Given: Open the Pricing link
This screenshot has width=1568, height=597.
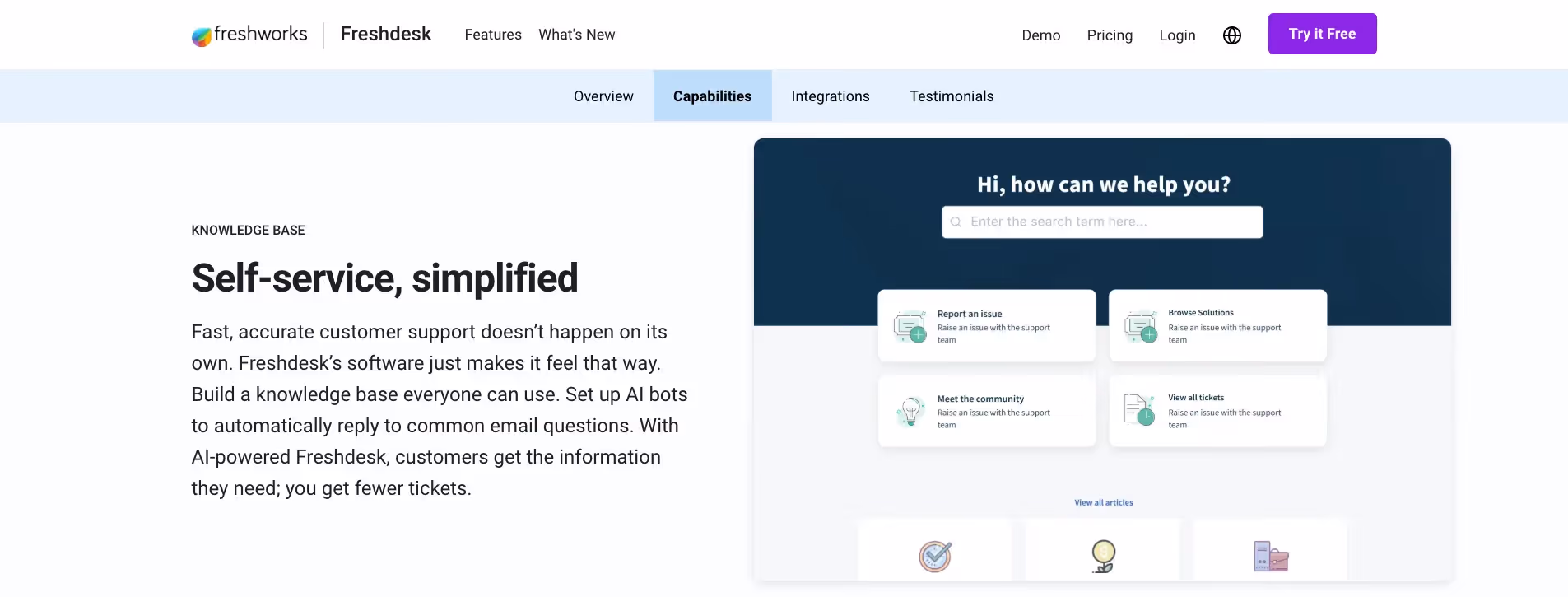Looking at the screenshot, I should pos(1110,35).
